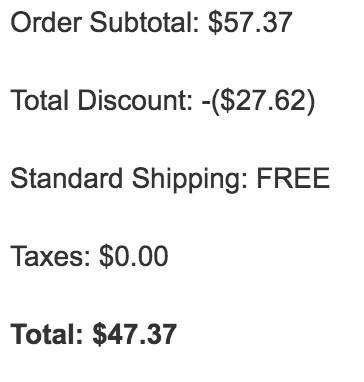Click the word "Total" in Total Discount line
364x382 pixels.
[x=40, y=100]
